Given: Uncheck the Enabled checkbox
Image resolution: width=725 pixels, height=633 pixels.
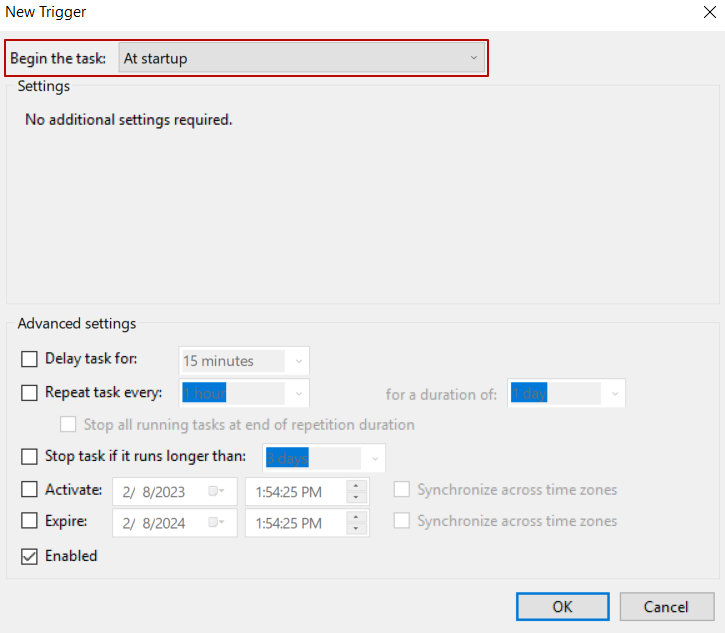Looking at the screenshot, I should 29,556.
